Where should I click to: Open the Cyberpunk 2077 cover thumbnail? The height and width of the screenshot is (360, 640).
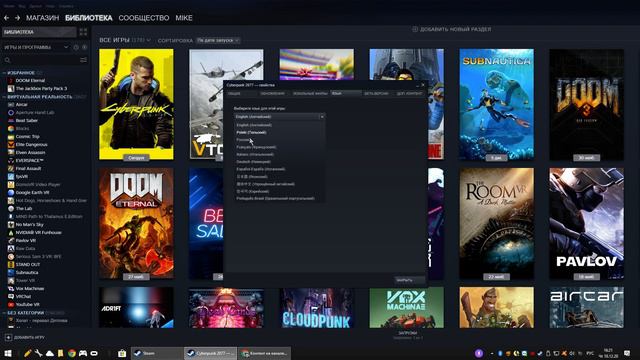click(x=136, y=104)
